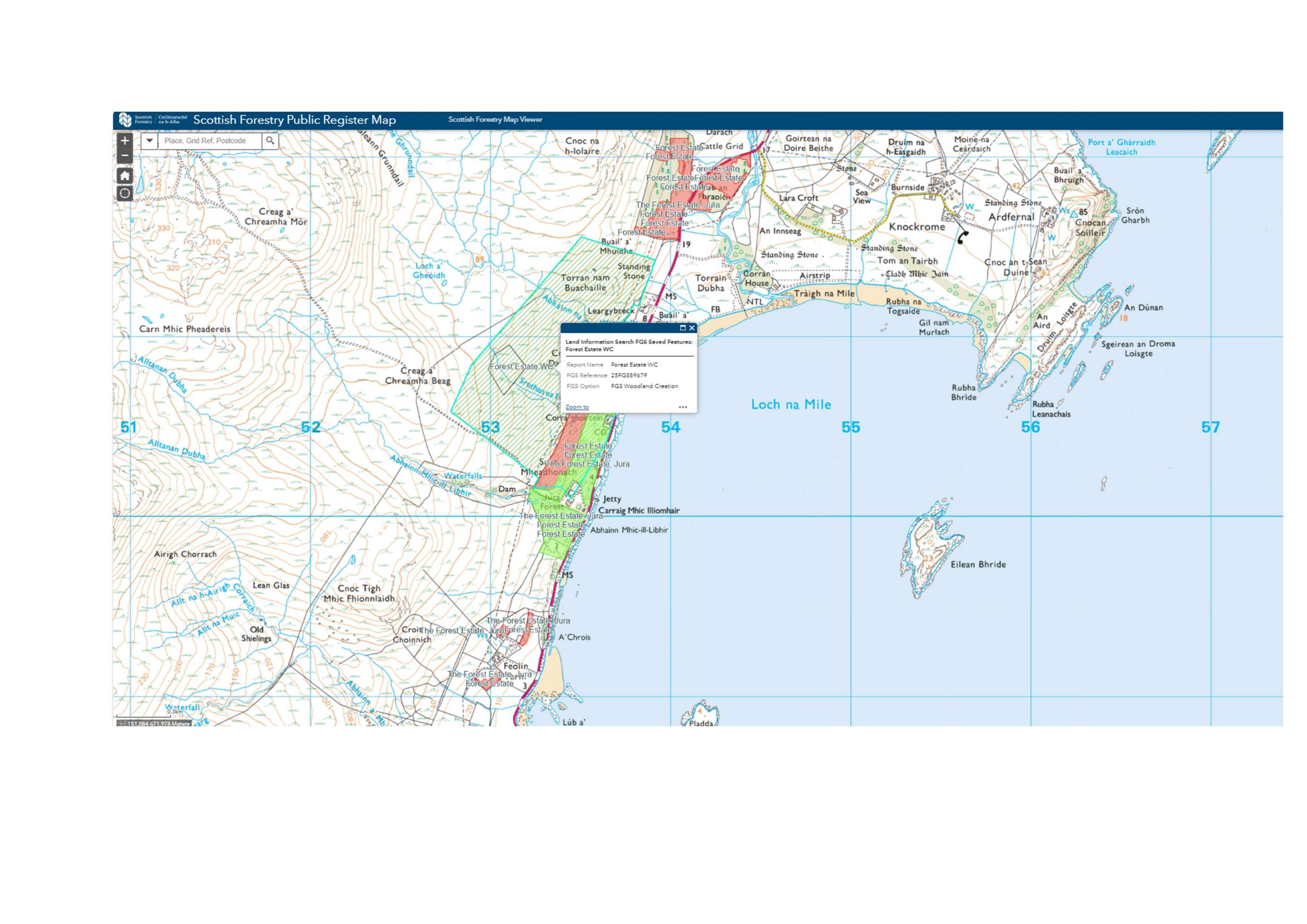The image size is (1307, 924).
Task: Click the Corran House label
Action: coord(757,278)
